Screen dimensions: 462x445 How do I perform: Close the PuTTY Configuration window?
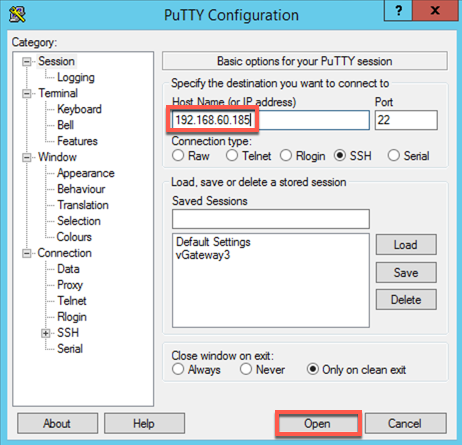pos(435,11)
